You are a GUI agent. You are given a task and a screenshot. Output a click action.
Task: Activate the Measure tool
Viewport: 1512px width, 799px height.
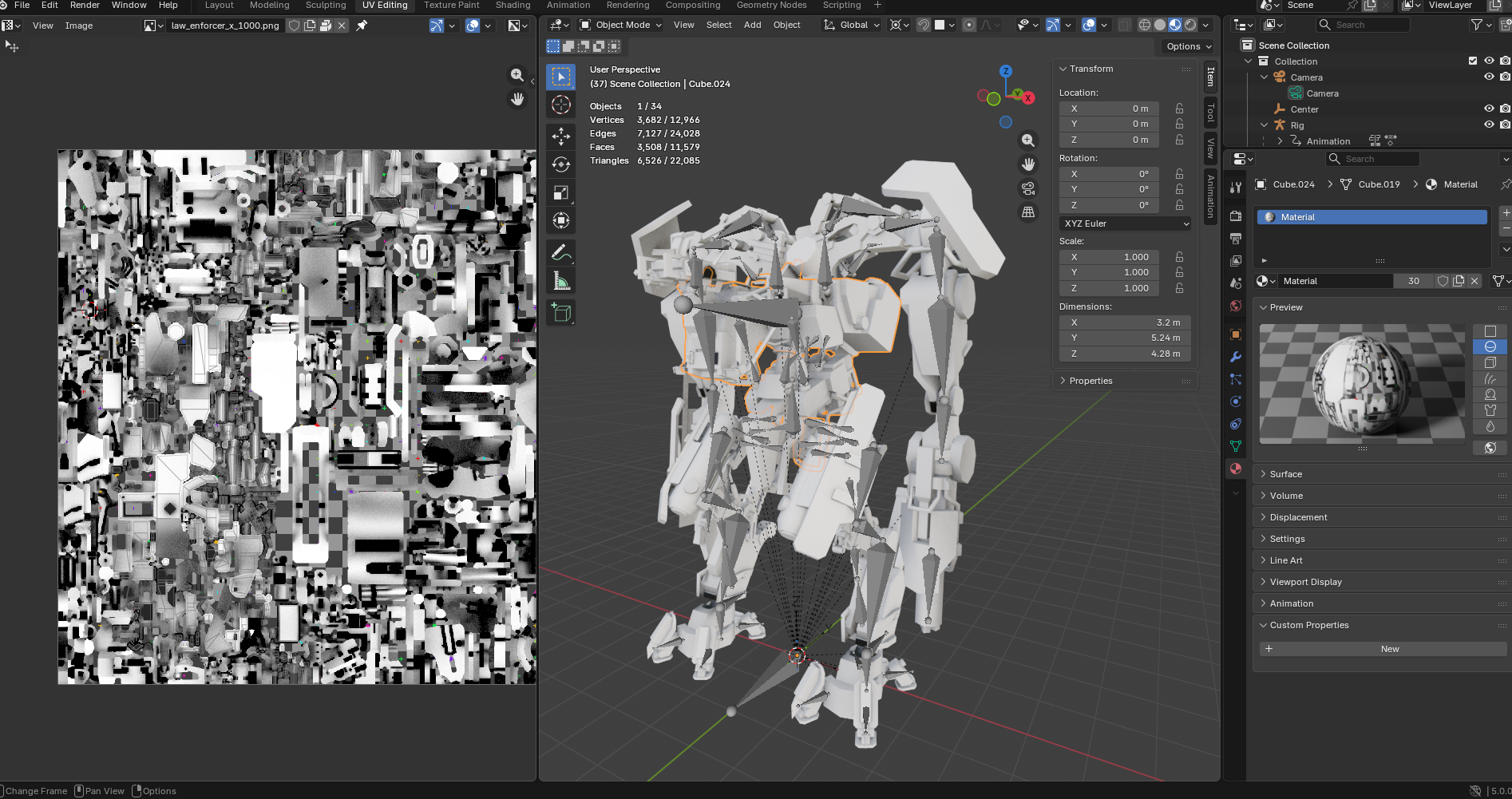(561, 280)
